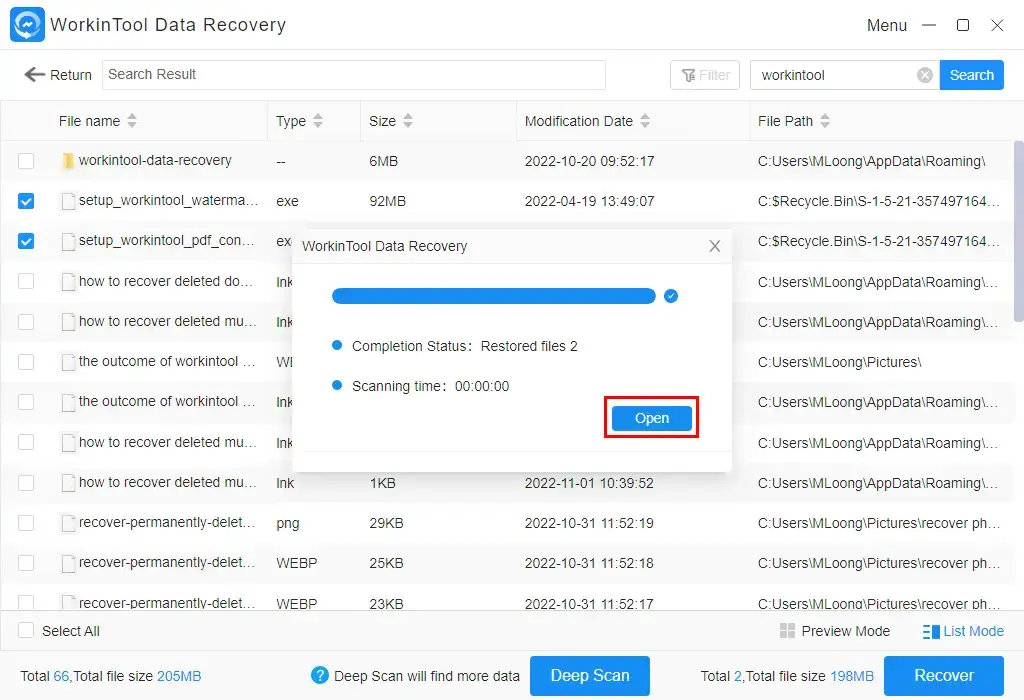Check the how to recover deleted do... checkbox
This screenshot has height=700, width=1024.
(x=26, y=281)
